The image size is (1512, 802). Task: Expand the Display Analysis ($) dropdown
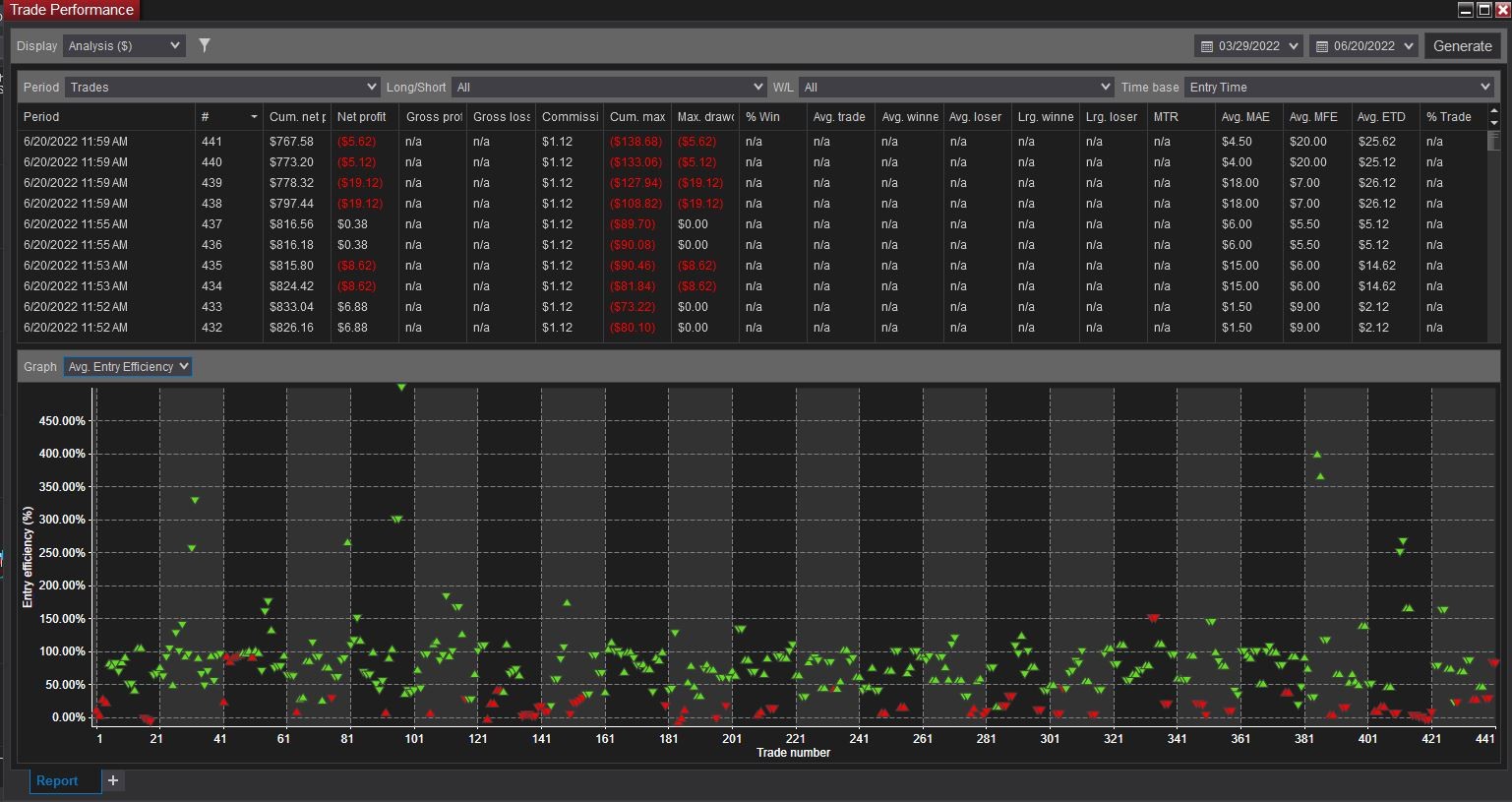tap(124, 46)
